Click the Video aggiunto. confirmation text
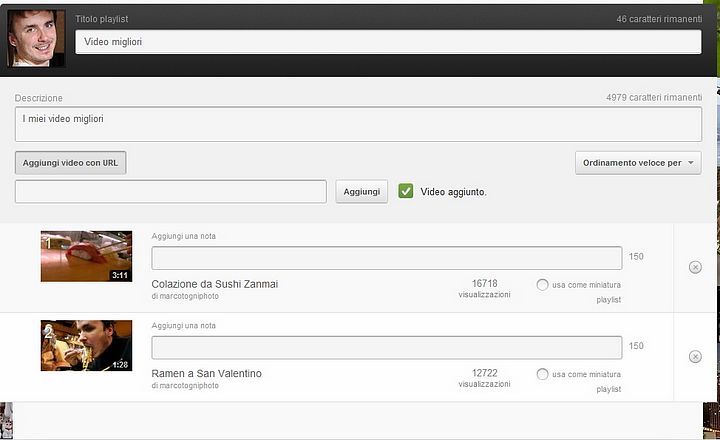The width and height of the screenshot is (720, 440). (453, 192)
